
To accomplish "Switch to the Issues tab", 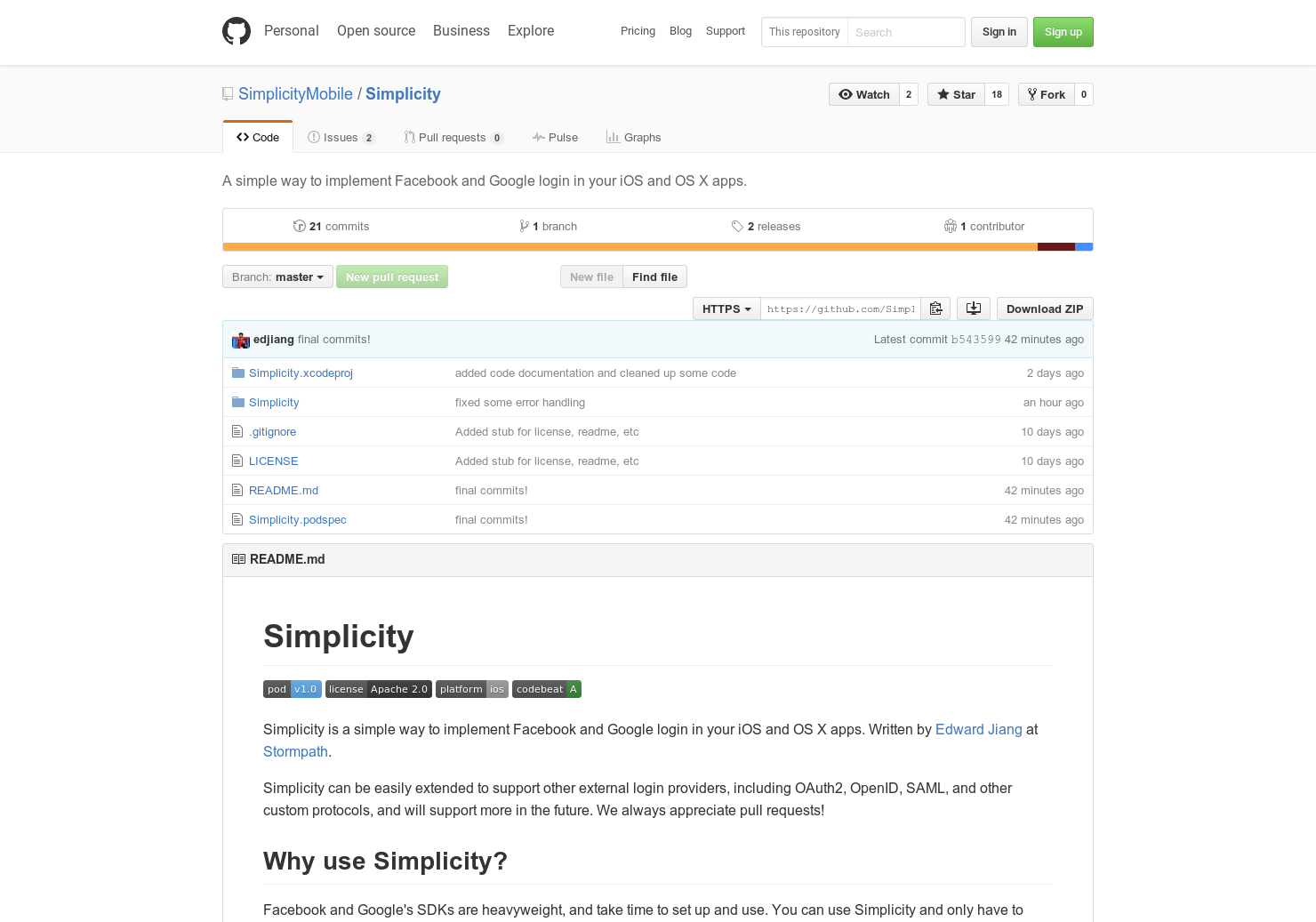I will click(341, 137).
